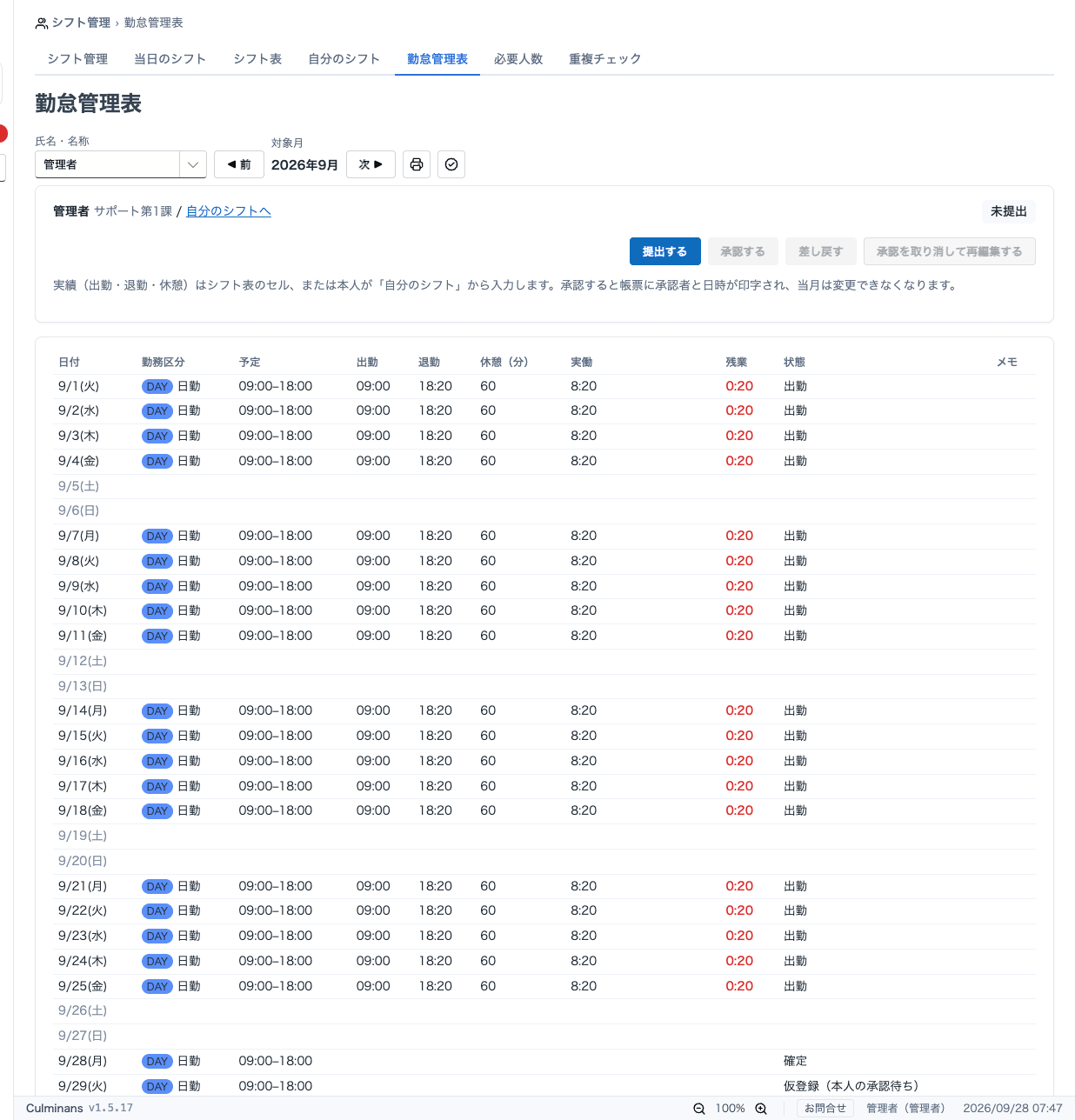The height and width of the screenshot is (1120, 1075).
Task: Click シフト管理 in the breadcrumb
Action: click(81, 23)
